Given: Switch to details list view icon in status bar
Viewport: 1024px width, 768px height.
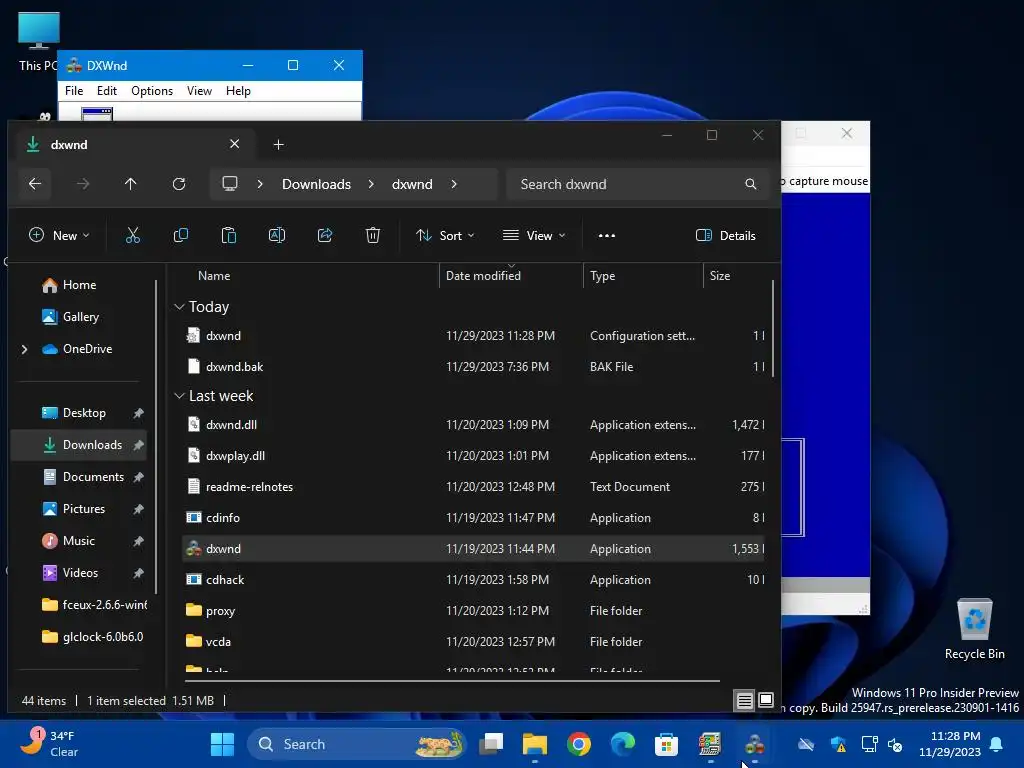Looking at the screenshot, I should tap(744, 701).
